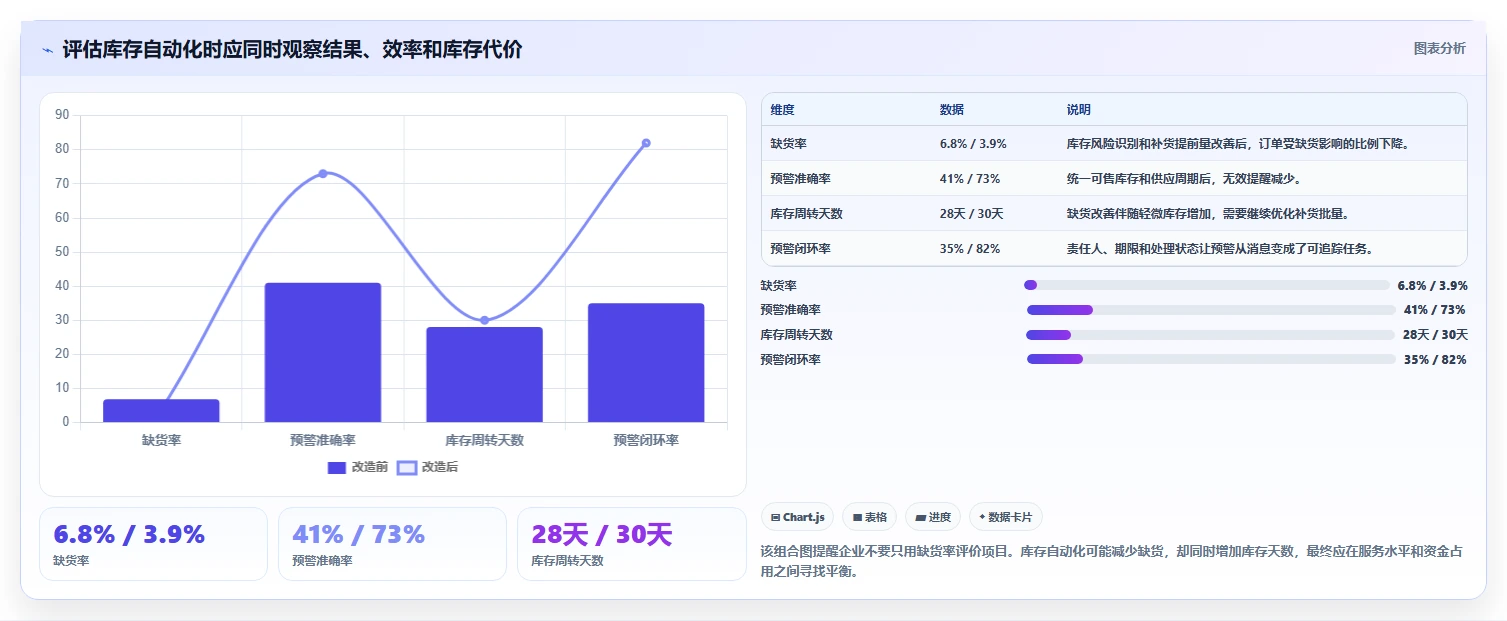Click the 缺货率 table row name
Image resolution: width=1507 pixels, height=621 pixels.
tap(789, 144)
